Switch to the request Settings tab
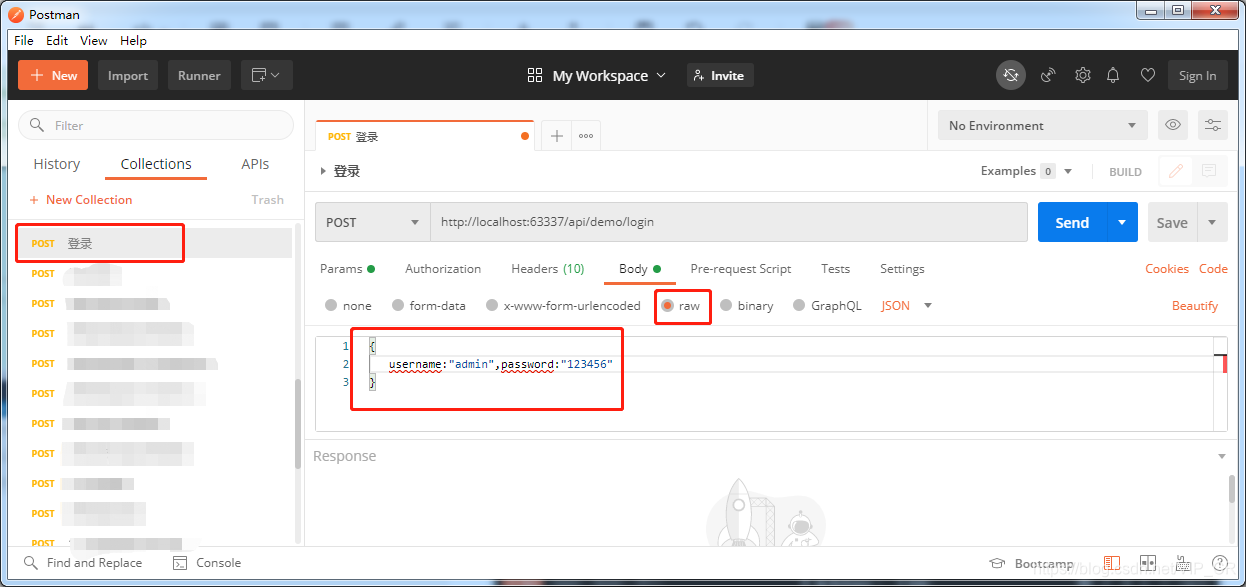1246x587 pixels. [902, 269]
